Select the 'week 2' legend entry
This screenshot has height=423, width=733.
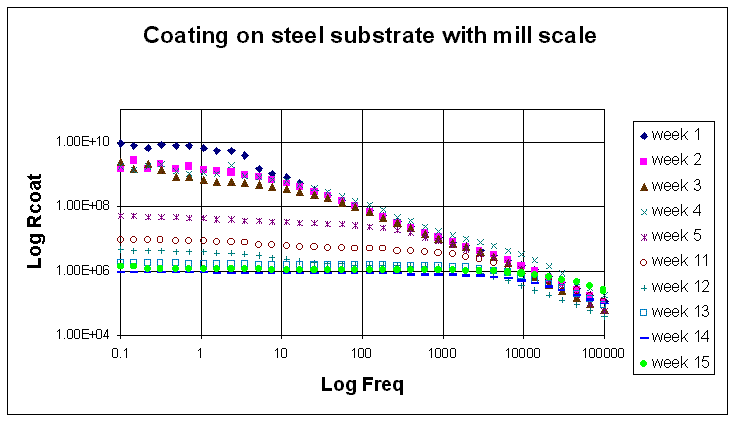point(671,160)
